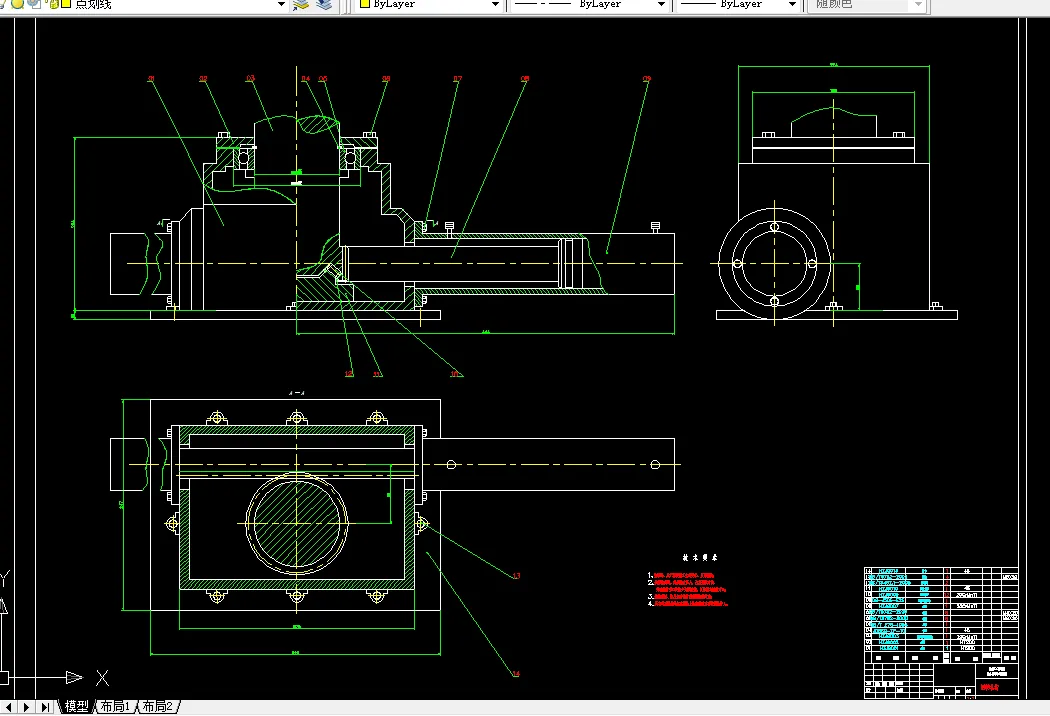Switch to the 模型 tab
The height and width of the screenshot is (716, 1050).
click(x=77, y=707)
